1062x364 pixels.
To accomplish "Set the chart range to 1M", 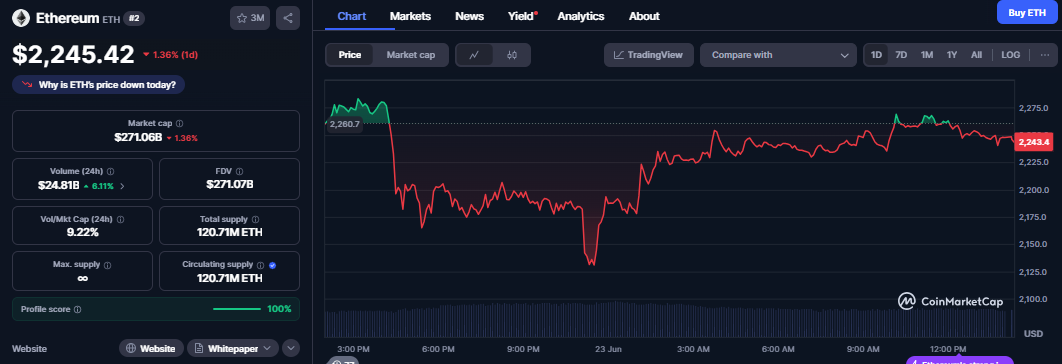I will pyautogui.click(x=927, y=55).
